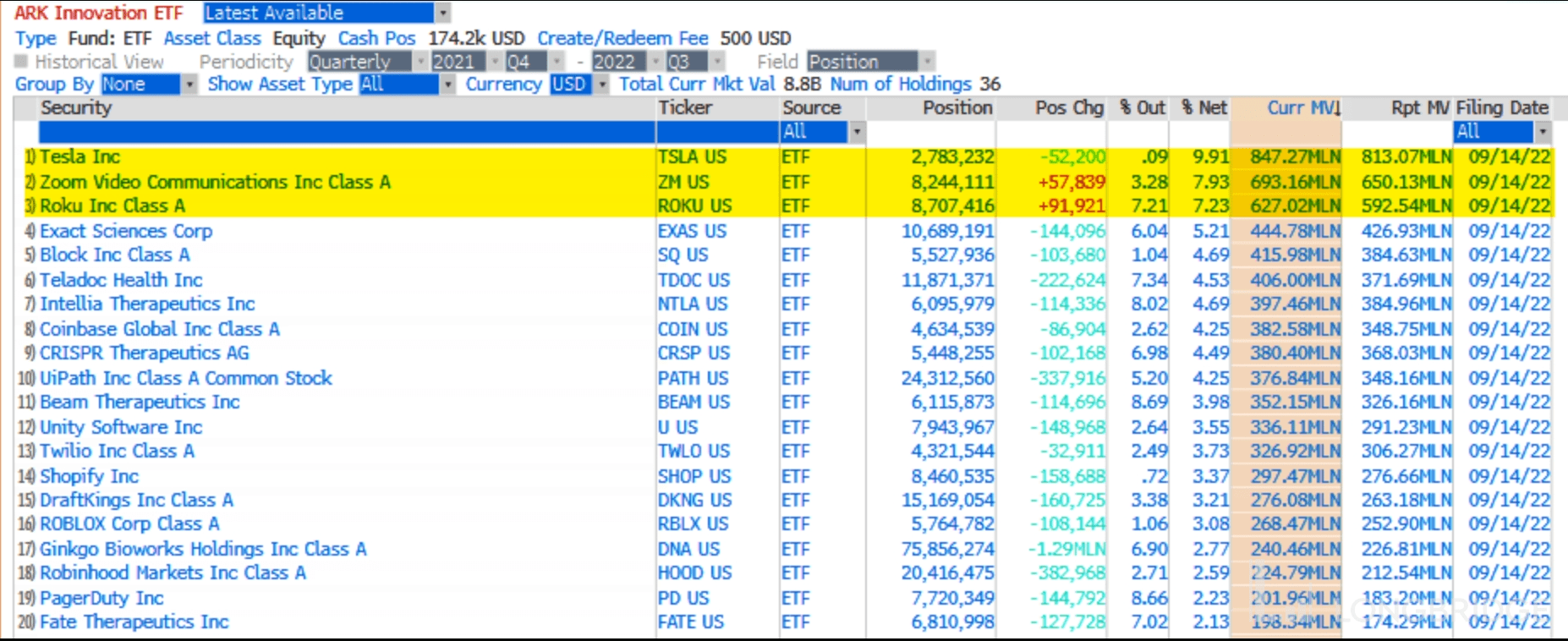Sort by the Rpt MV column header
Viewport: 1568px width, 641px height.
click(1420, 108)
